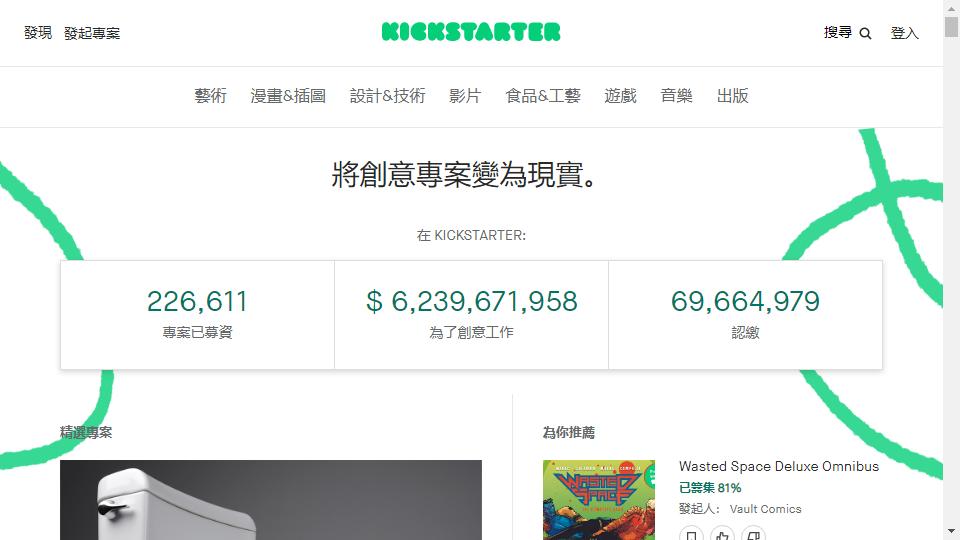Click the search magnifier icon
Image resolution: width=960 pixels, height=540 pixels.
865,34
